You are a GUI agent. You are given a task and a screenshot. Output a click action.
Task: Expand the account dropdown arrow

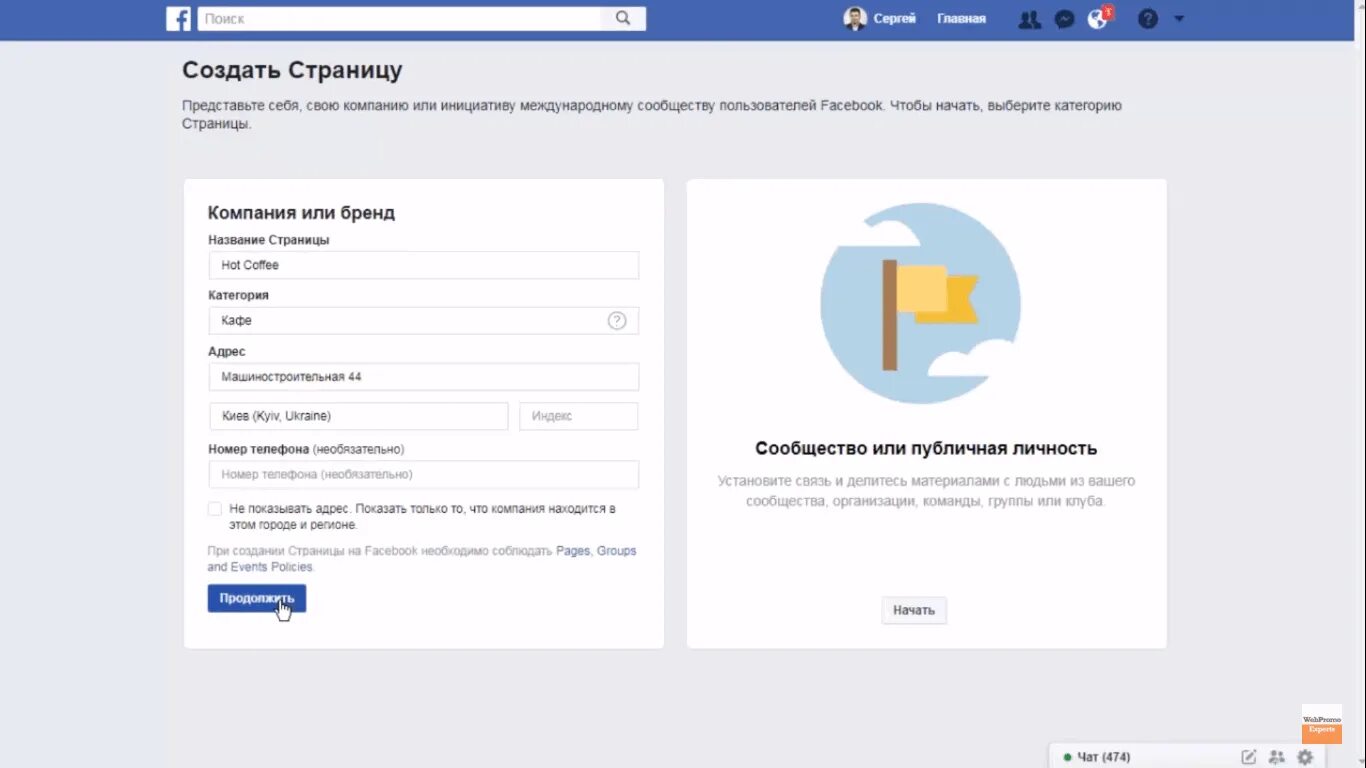click(1178, 19)
